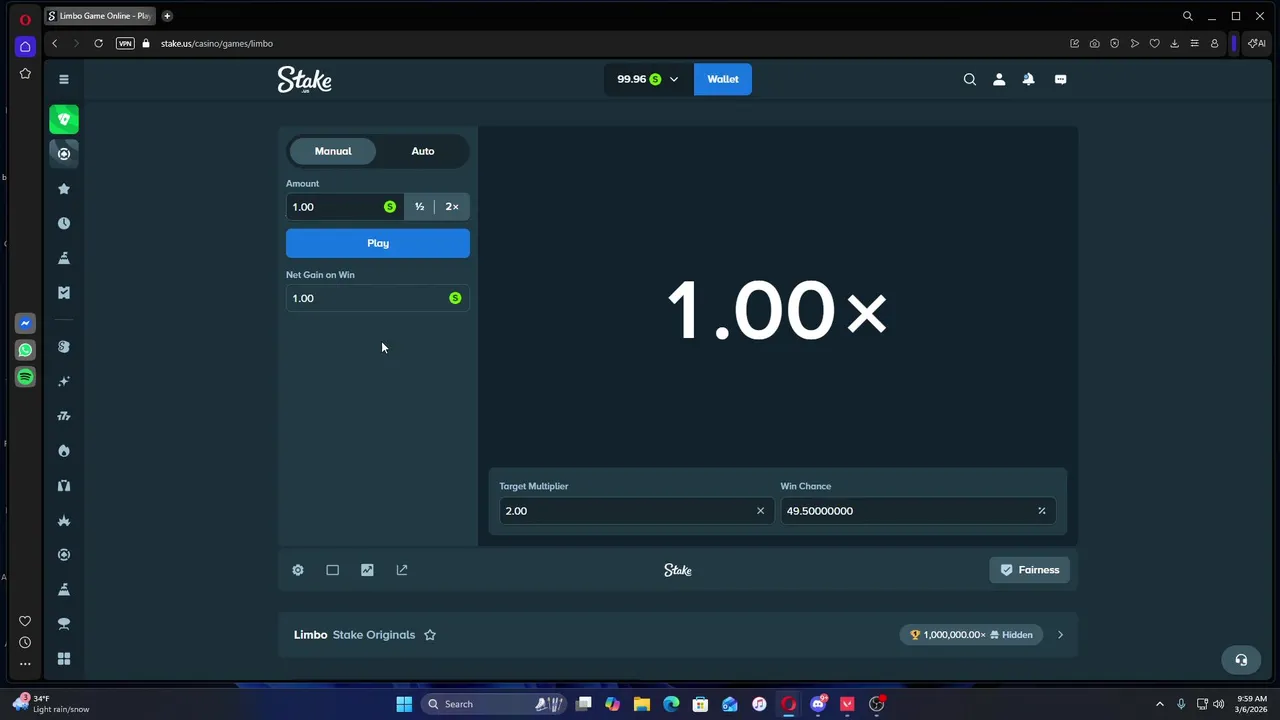This screenshot has height=720, width=1280.
Task: Click the Stake Originals link
Action: (374, 635)
